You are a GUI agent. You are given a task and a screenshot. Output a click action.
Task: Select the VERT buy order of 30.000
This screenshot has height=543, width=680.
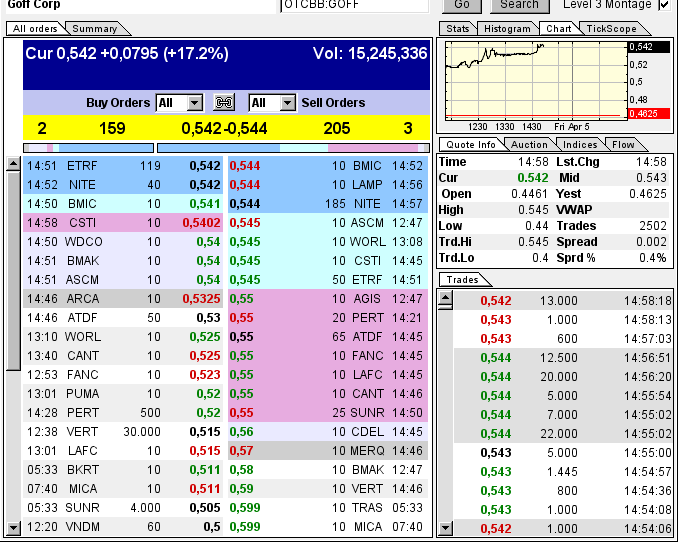click(x=123, y=432)
